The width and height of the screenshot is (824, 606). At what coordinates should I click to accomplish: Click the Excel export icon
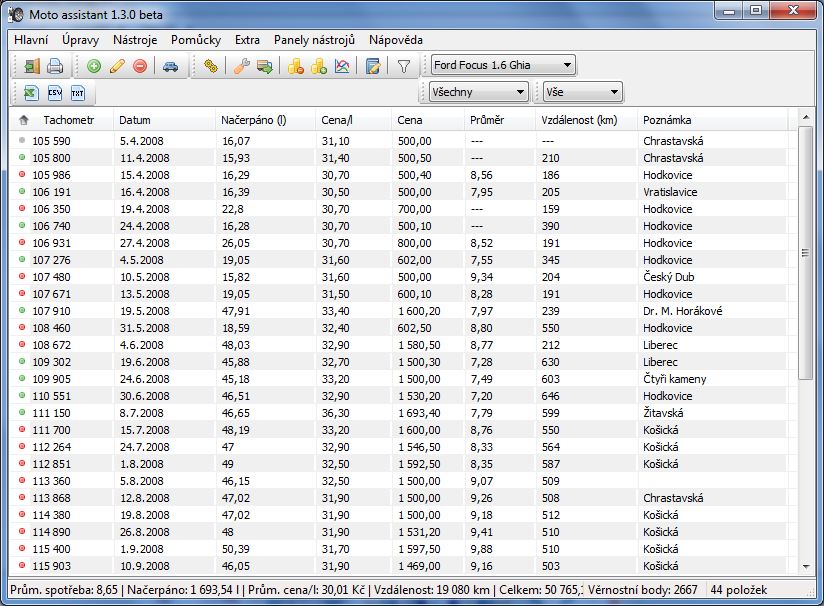pyautogui.click(x=32, y=93)
